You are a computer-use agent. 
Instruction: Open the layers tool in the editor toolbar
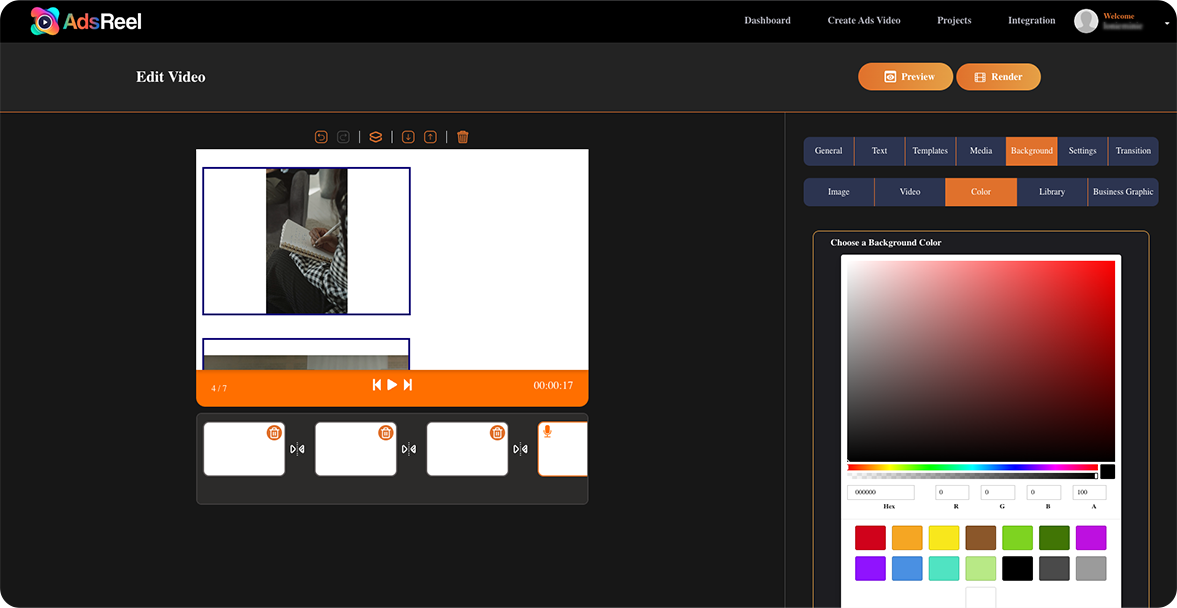375,137
